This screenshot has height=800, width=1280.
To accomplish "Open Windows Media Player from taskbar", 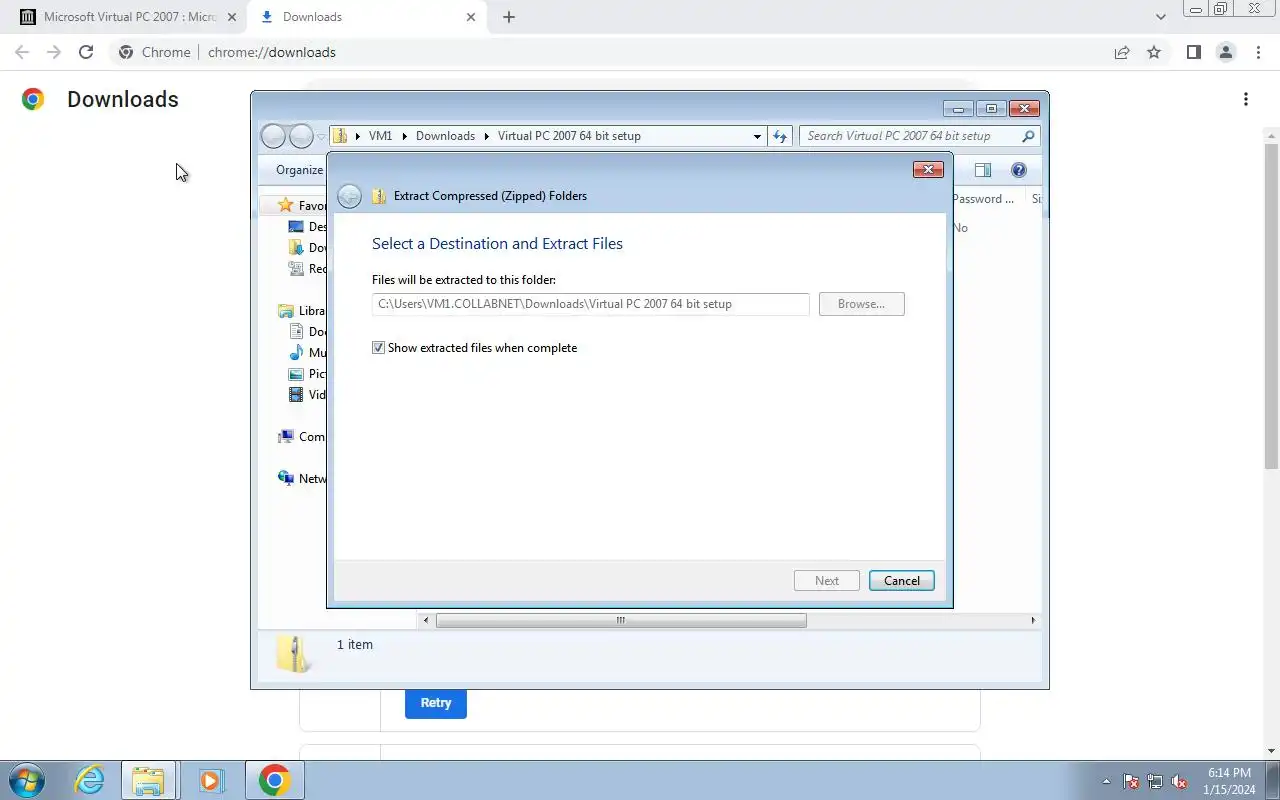I will click(211, 780).
